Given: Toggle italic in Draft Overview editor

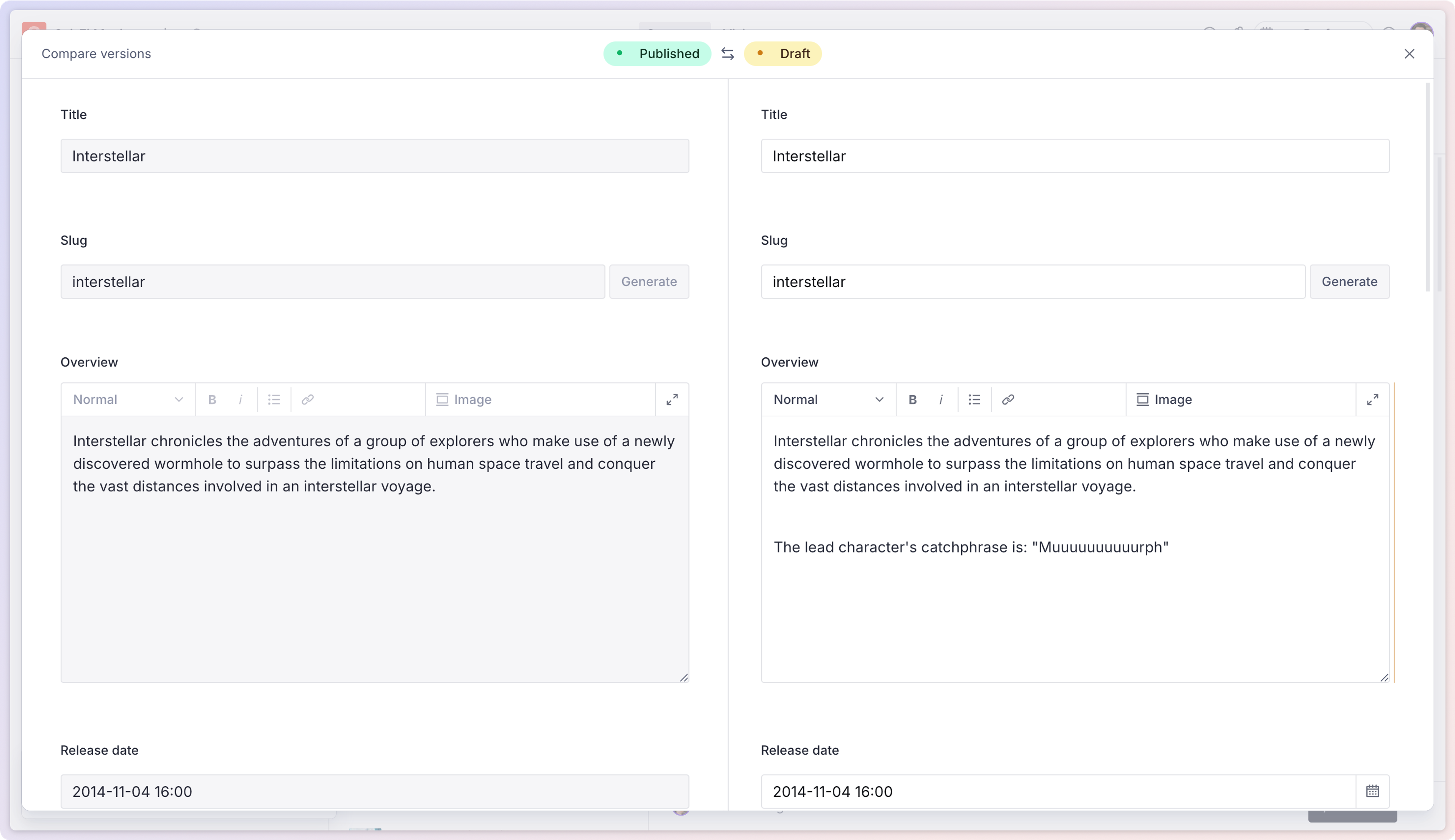Looking at the screenshot, I should pos(941,399).
